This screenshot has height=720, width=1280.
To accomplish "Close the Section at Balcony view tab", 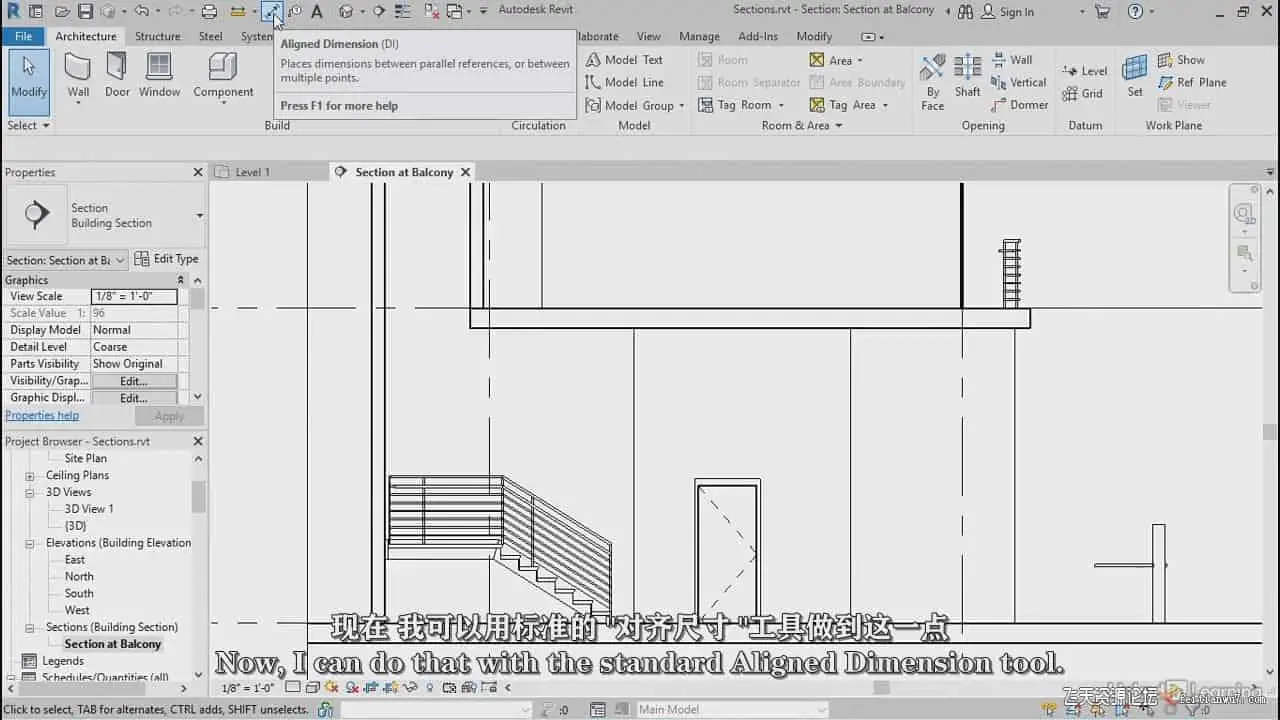I will coord(465,172).
